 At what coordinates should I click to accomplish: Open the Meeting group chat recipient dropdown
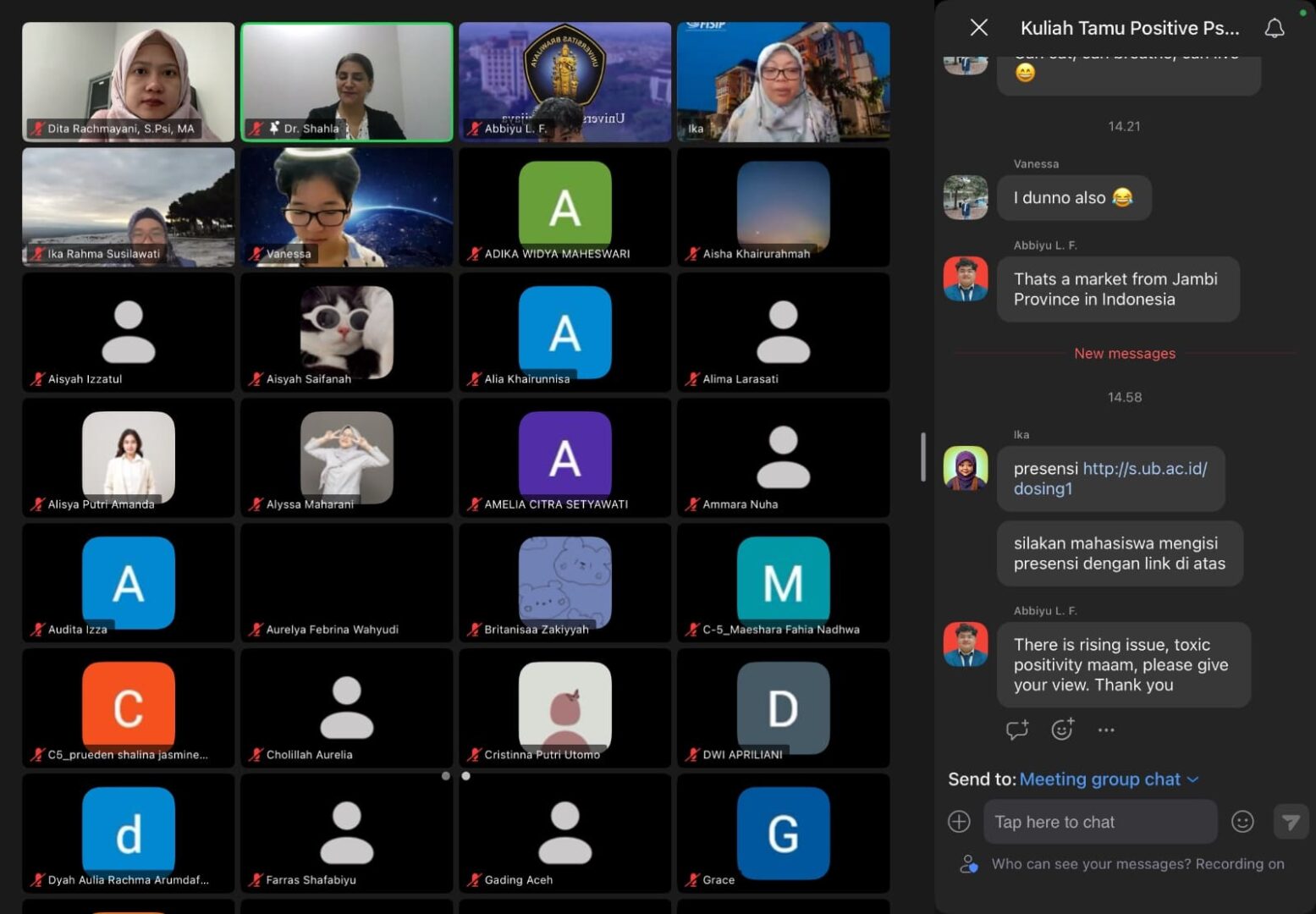pyautogui.click(x=1109, y=779)
